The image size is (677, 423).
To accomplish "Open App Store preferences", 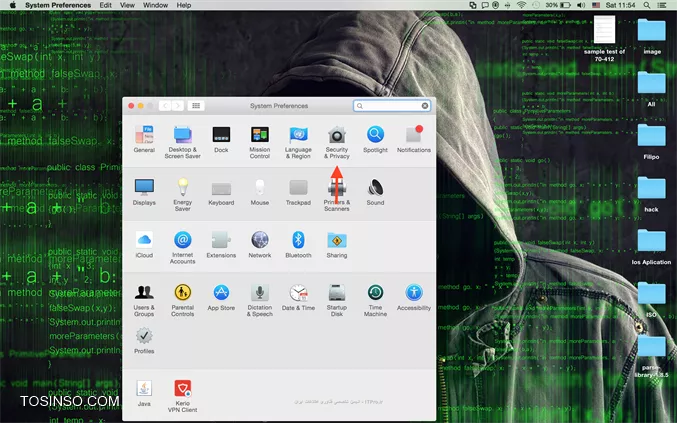I will point(221,297).
